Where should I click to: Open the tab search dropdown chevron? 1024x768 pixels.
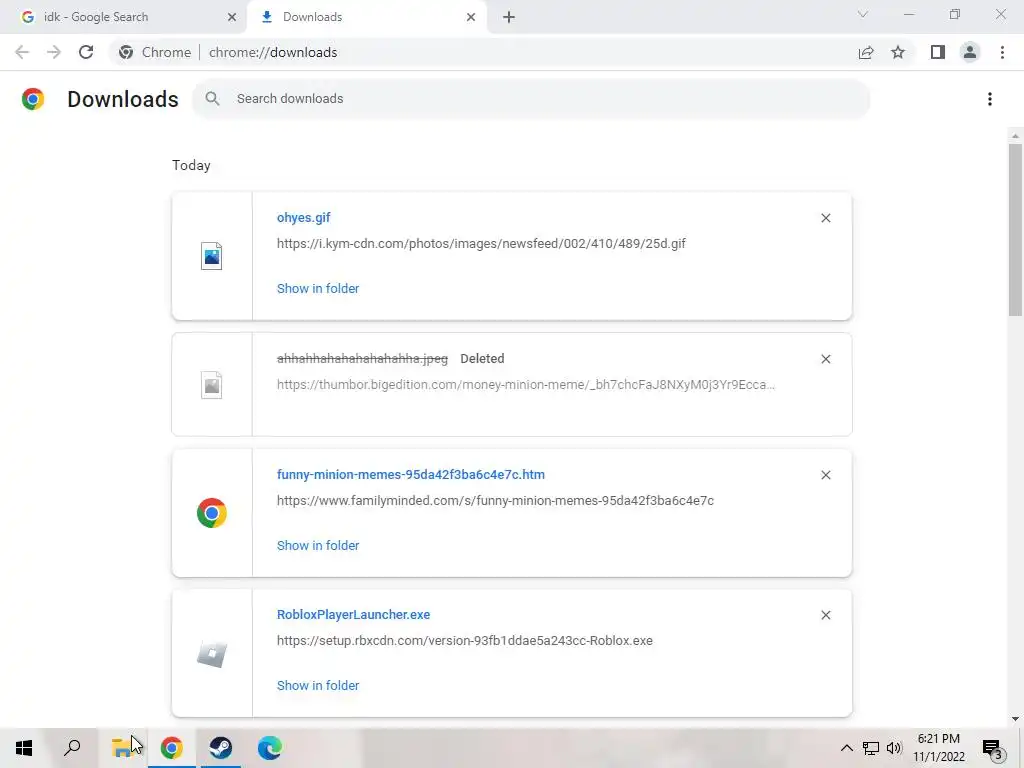(x=863, y=14)
